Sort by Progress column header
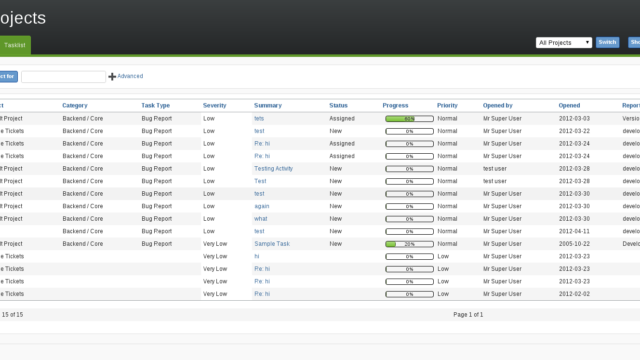The height and width of the screenshot is (360, 640). [x=395, y=105]
